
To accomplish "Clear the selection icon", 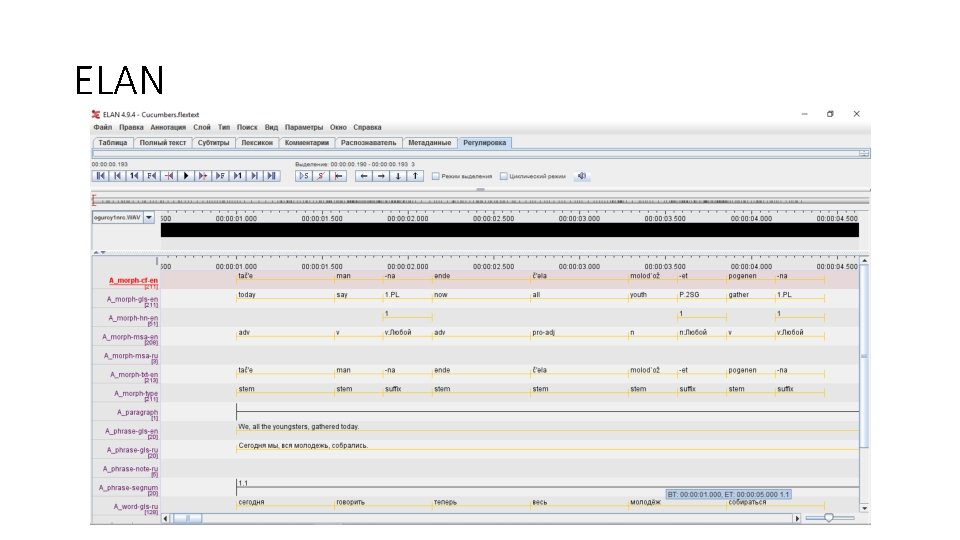I will pos(320,176).
